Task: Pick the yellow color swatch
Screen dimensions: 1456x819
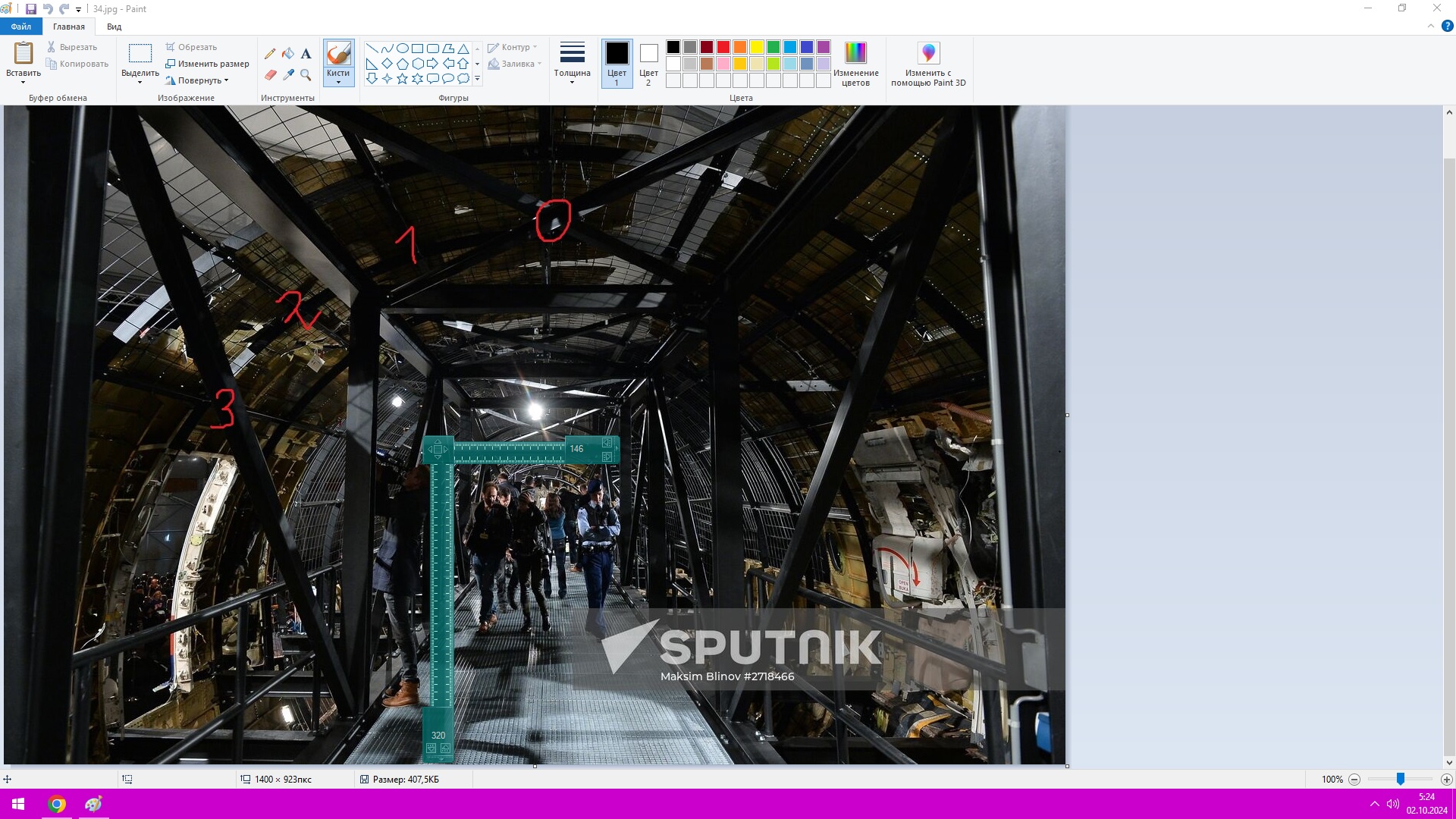Action: 756,47
